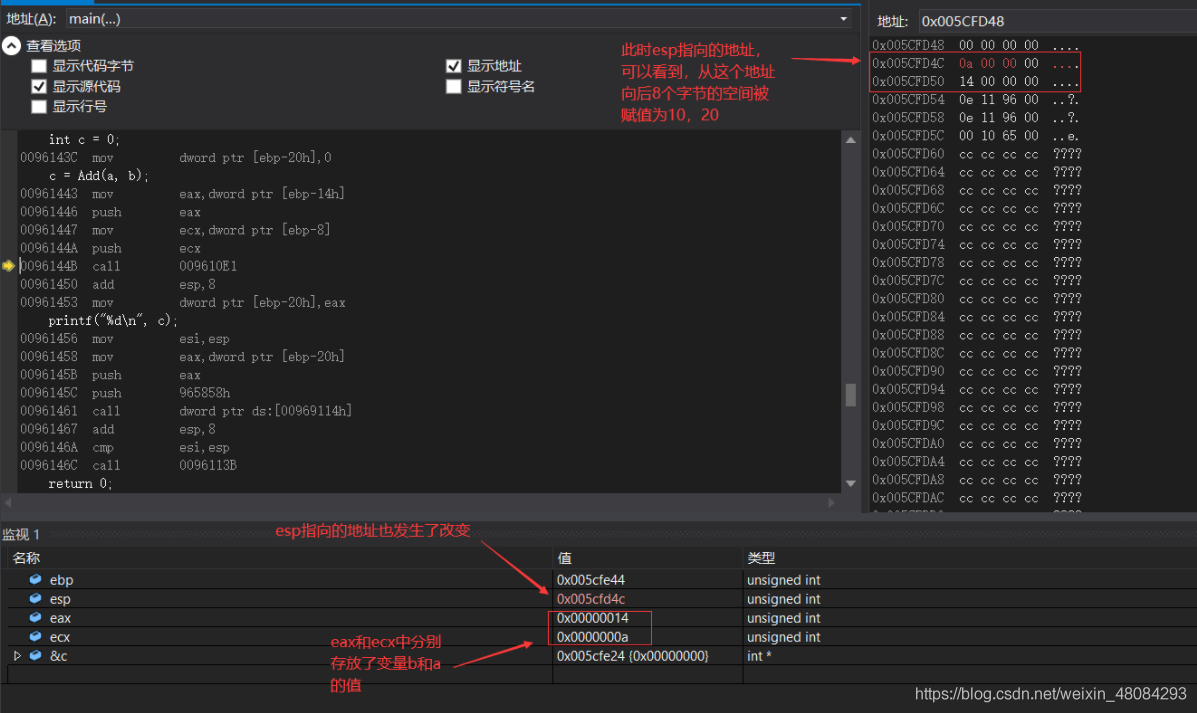
Task: Expand the &c watch entry
Action: coord(18,656)
